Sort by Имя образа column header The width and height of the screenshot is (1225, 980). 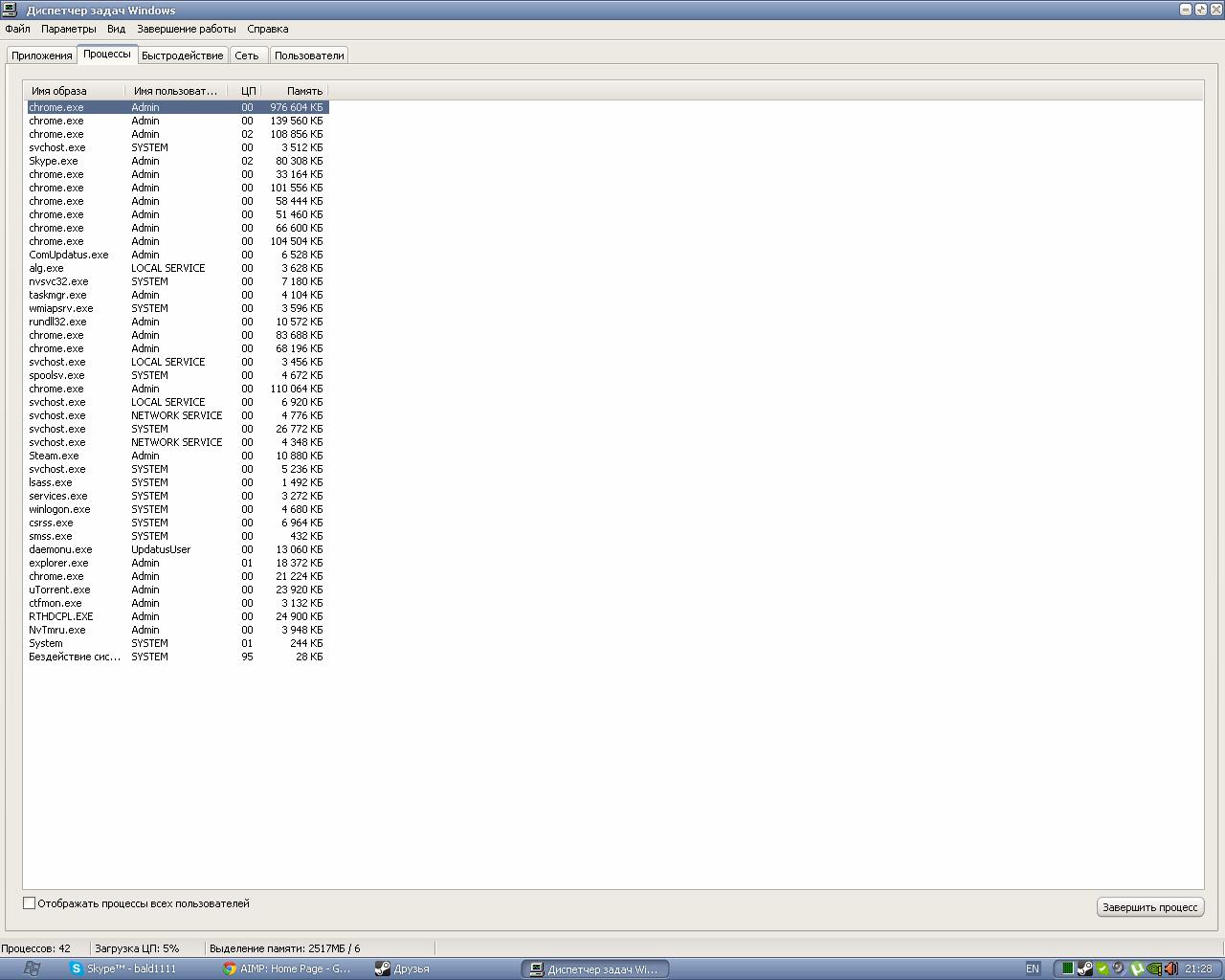pyautogui.click(x=75, y=91)
